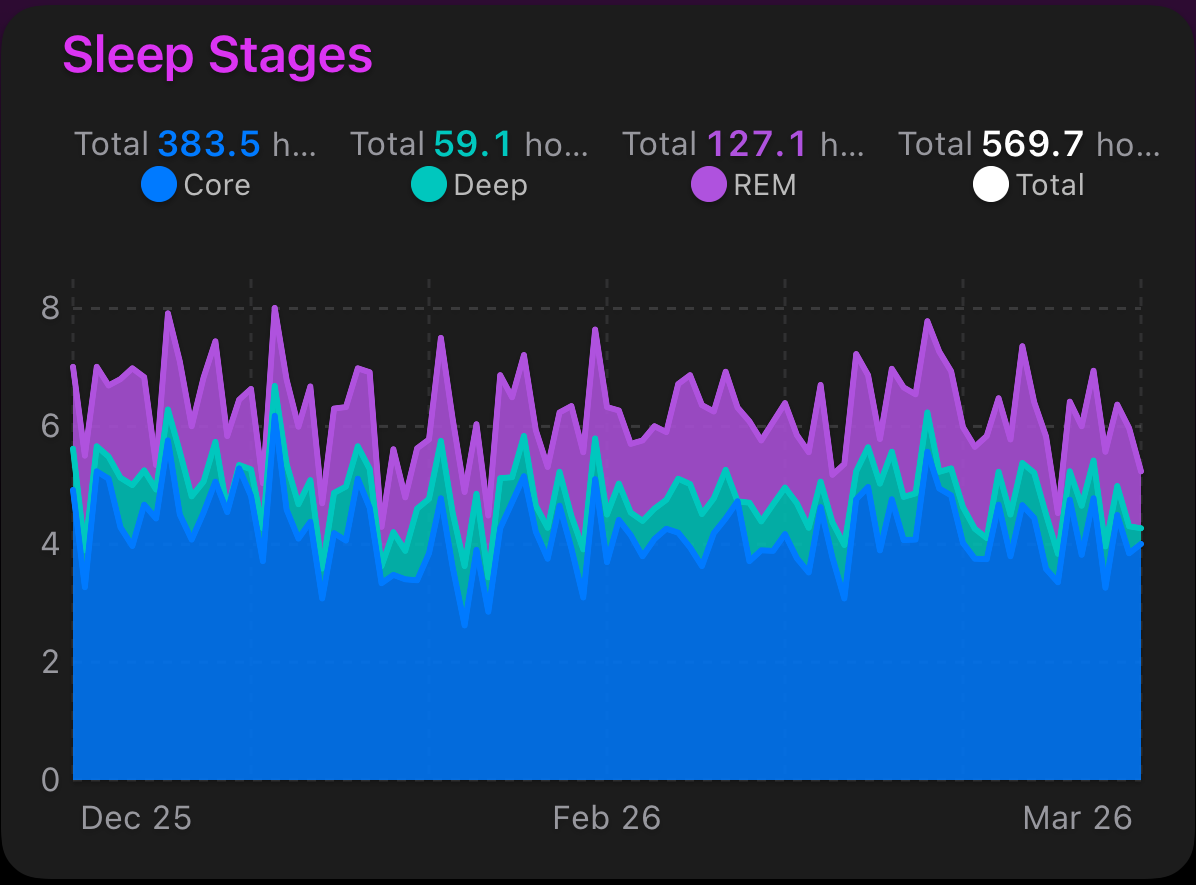Click the Sleep Stages chart title

point(219,56)
